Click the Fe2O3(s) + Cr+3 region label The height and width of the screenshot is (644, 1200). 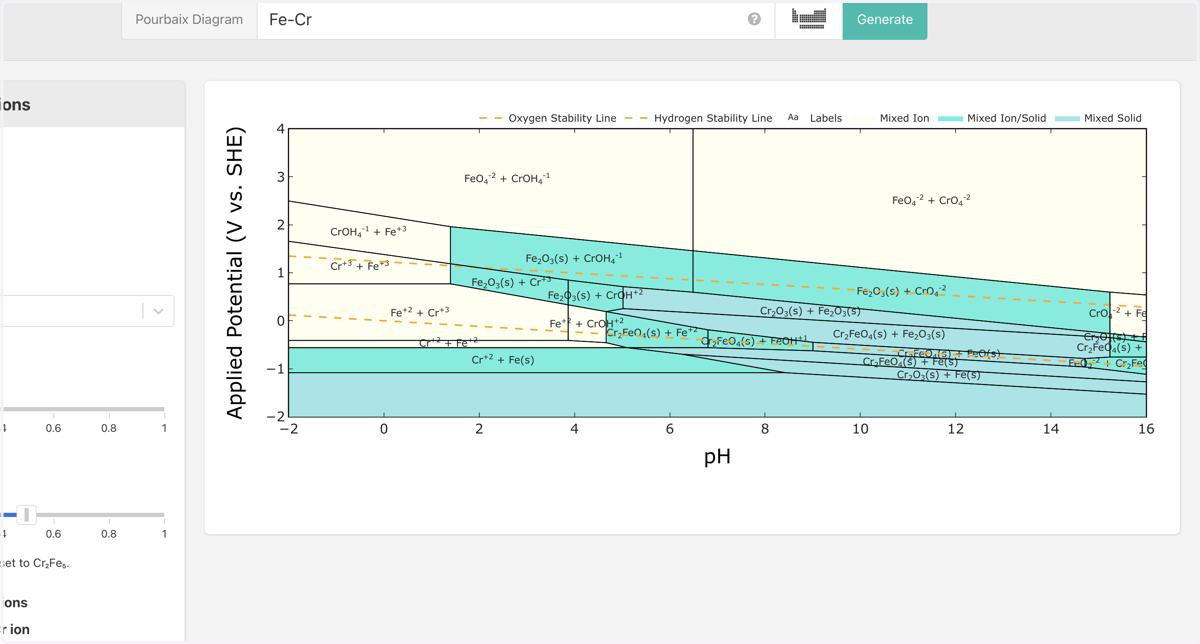coord(511,283)
